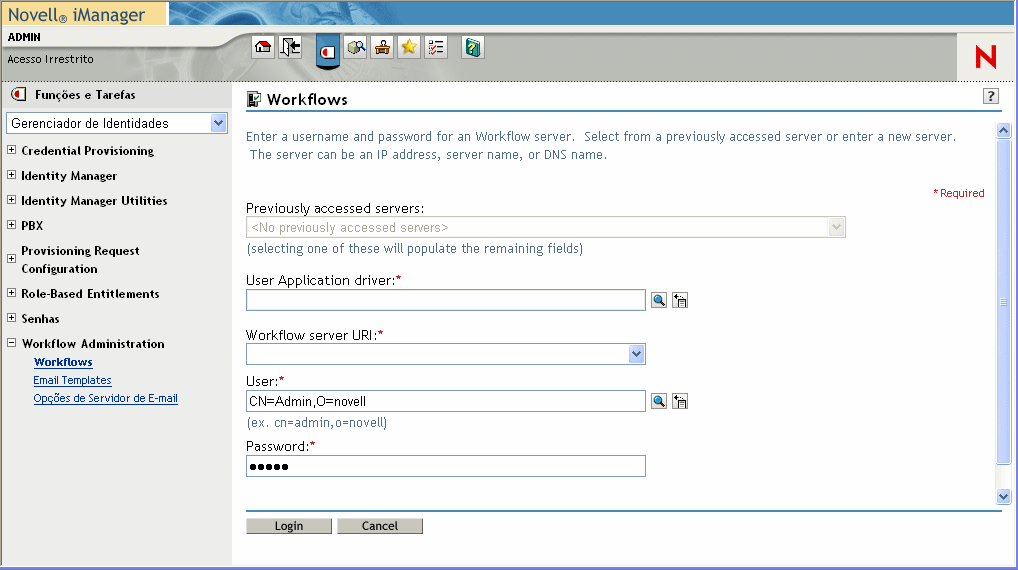This screenshot has width=1018, height=570.
Task: Browse for User Application driver with magnifier
Action: pos(659,300)
